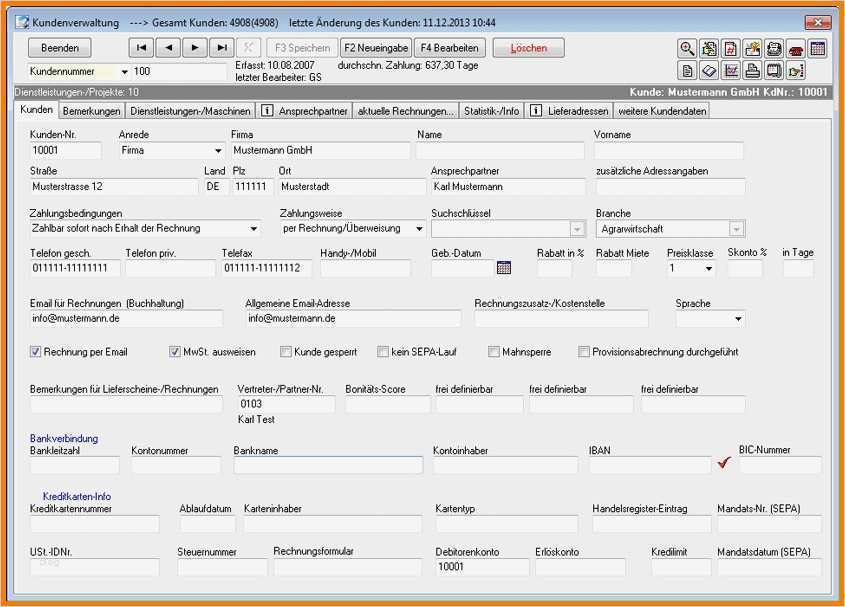This screenshot has height=607, width=845.
Task: Click into the Bankname input field
Action: (x=328, y=465)
